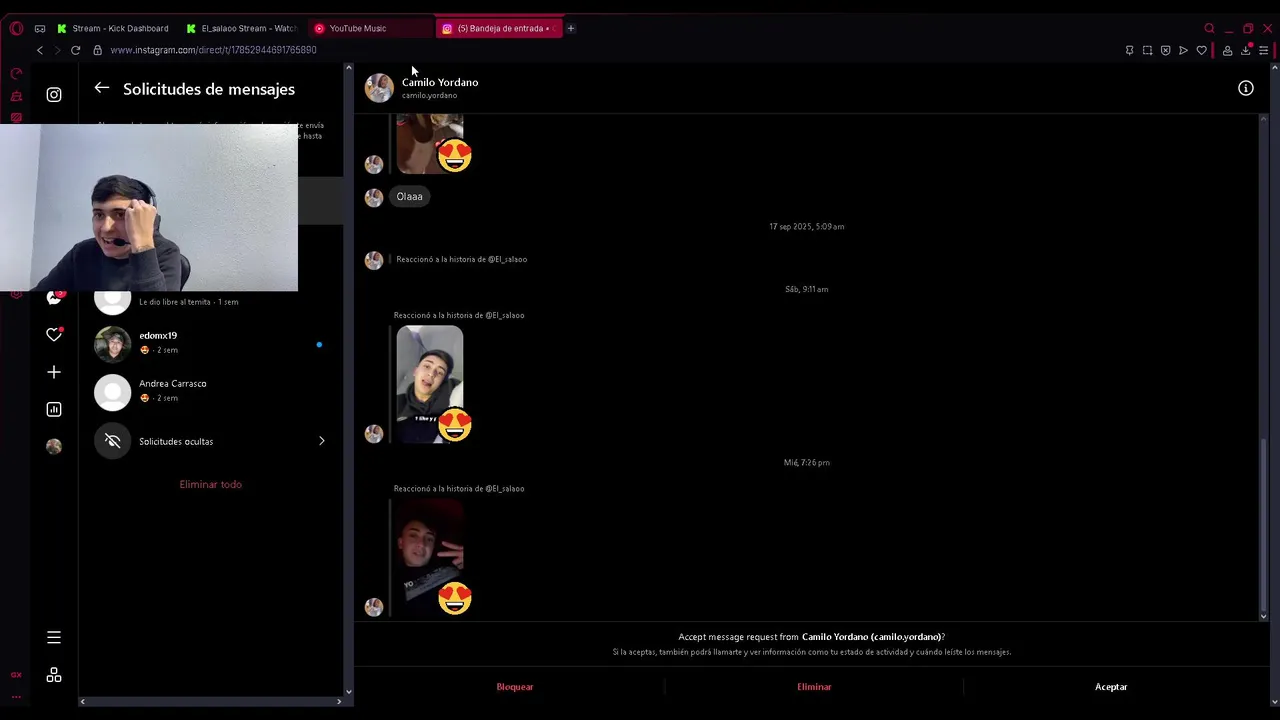Accept the message request with Aceptar
This screenshot has width=1280, height=720.
click(1111, 687)
